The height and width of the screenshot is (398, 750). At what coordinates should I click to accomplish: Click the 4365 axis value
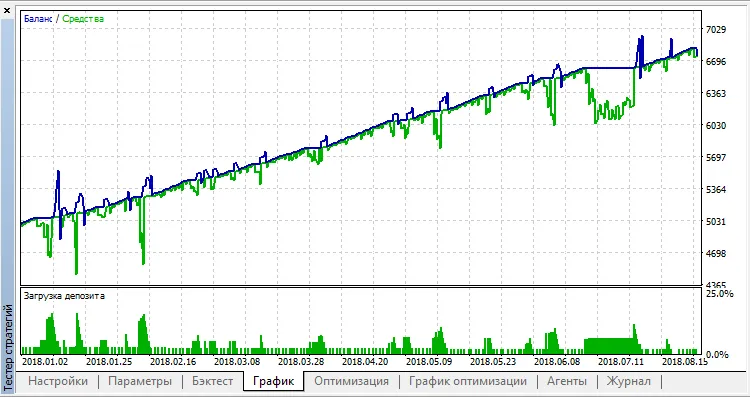(x=717, y=284)
